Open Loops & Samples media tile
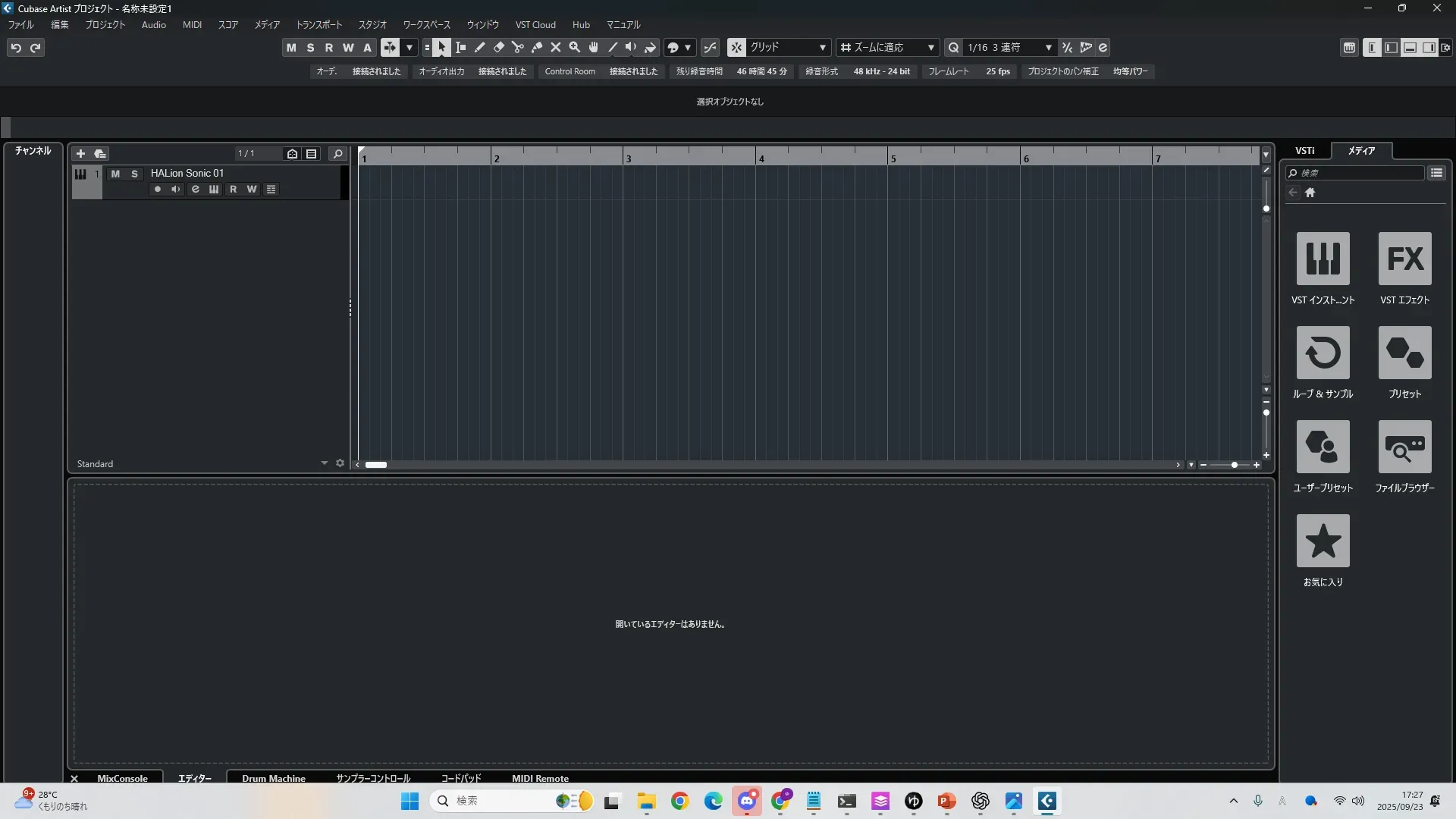This screenshot has height=819, width=1456. click(x=1323, y=353)
